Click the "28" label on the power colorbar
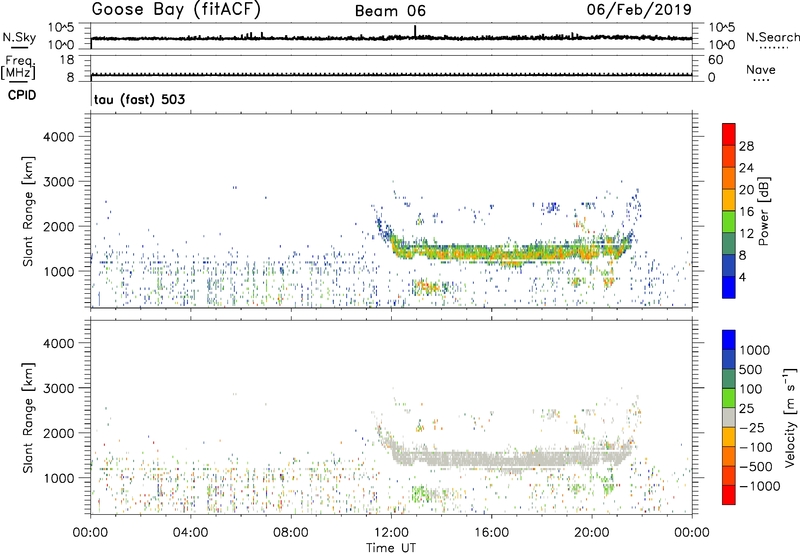The image size is (800, 554). [x=746, y=146]
